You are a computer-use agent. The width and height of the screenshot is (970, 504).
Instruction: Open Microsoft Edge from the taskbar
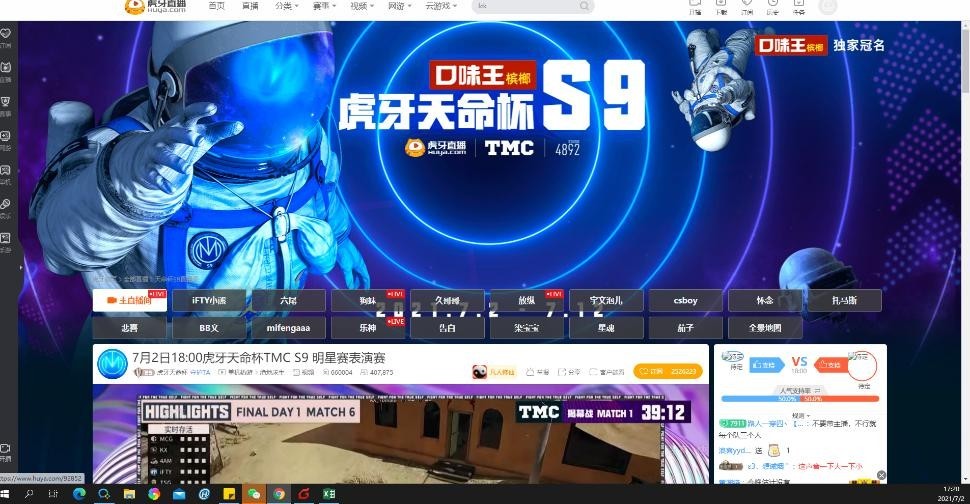[x=79, y=494]
